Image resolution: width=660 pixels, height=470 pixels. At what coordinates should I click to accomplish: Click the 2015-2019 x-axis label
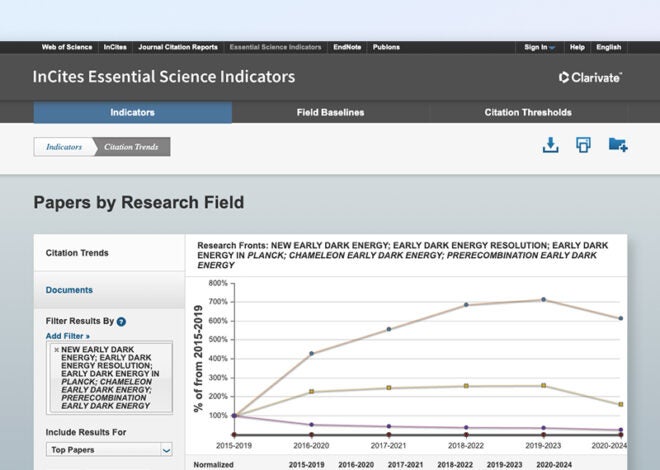tap(234, 445)
